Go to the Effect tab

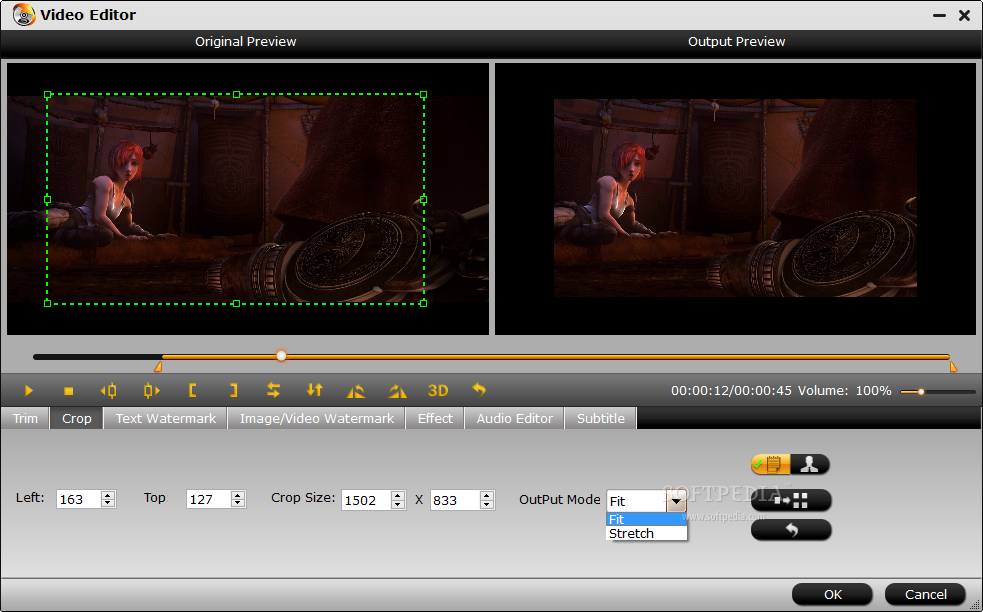[435, 418]
